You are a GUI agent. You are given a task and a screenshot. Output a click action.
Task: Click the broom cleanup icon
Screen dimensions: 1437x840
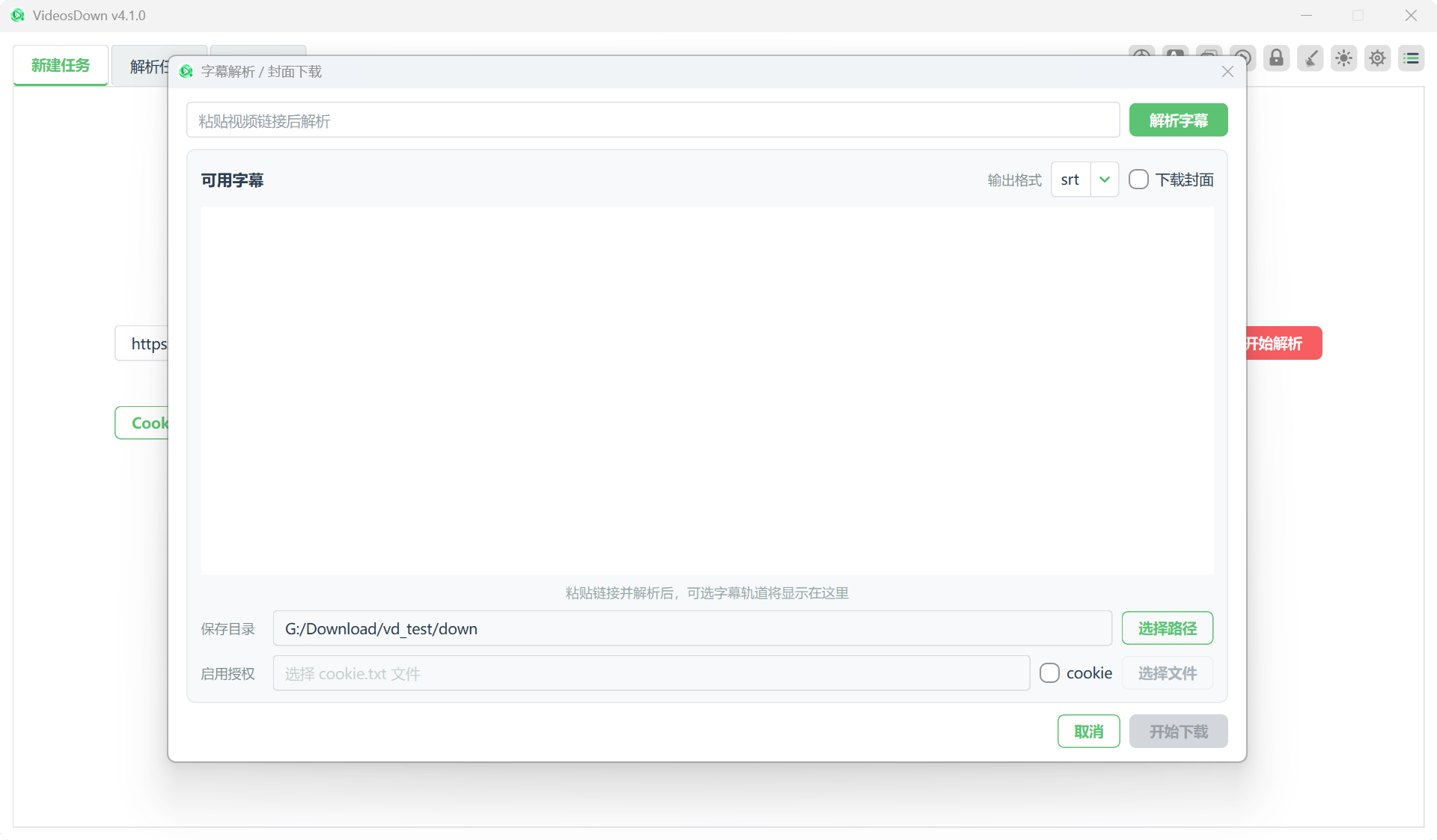coord(1310,58)
